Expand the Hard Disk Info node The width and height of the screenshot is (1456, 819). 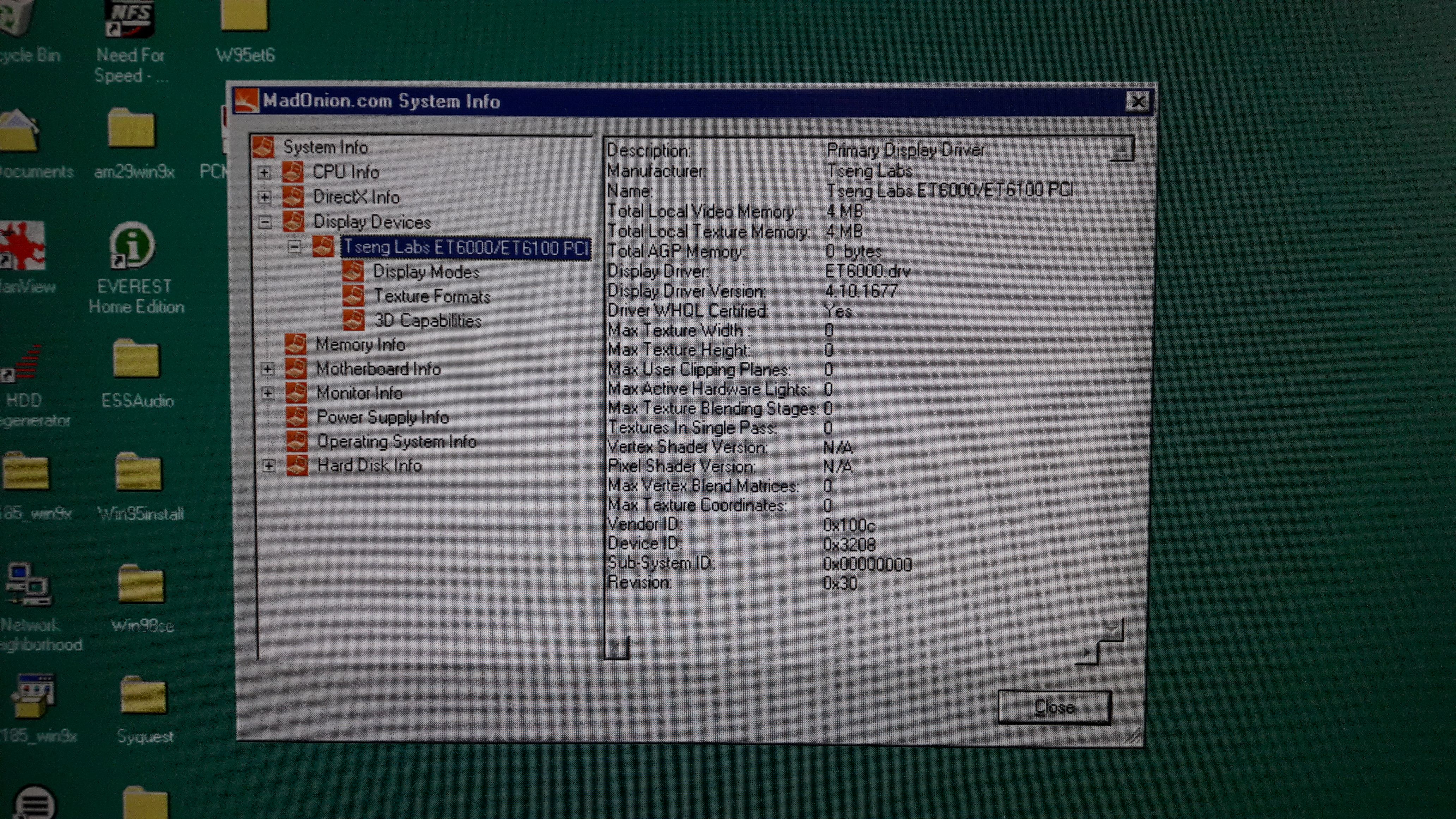268,466
